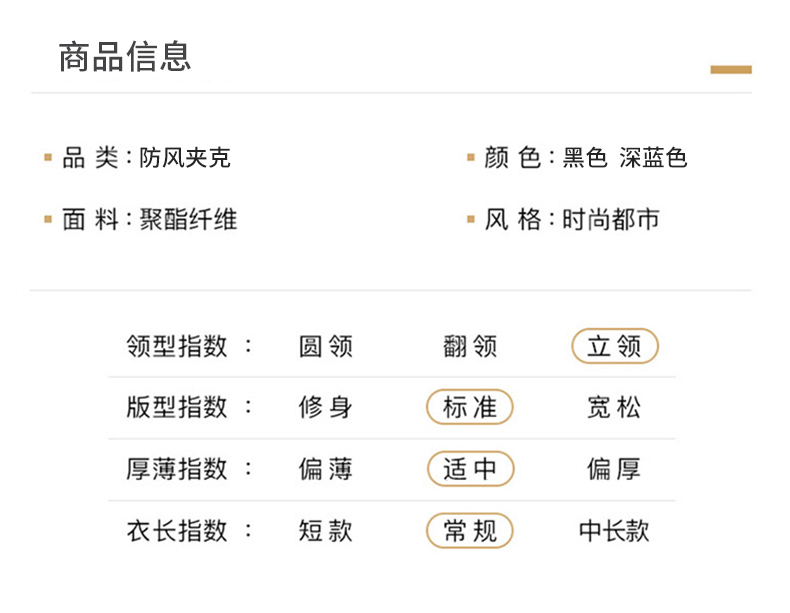
Task: Select the 中长款 length option
Action: click(x=614, y=531)
